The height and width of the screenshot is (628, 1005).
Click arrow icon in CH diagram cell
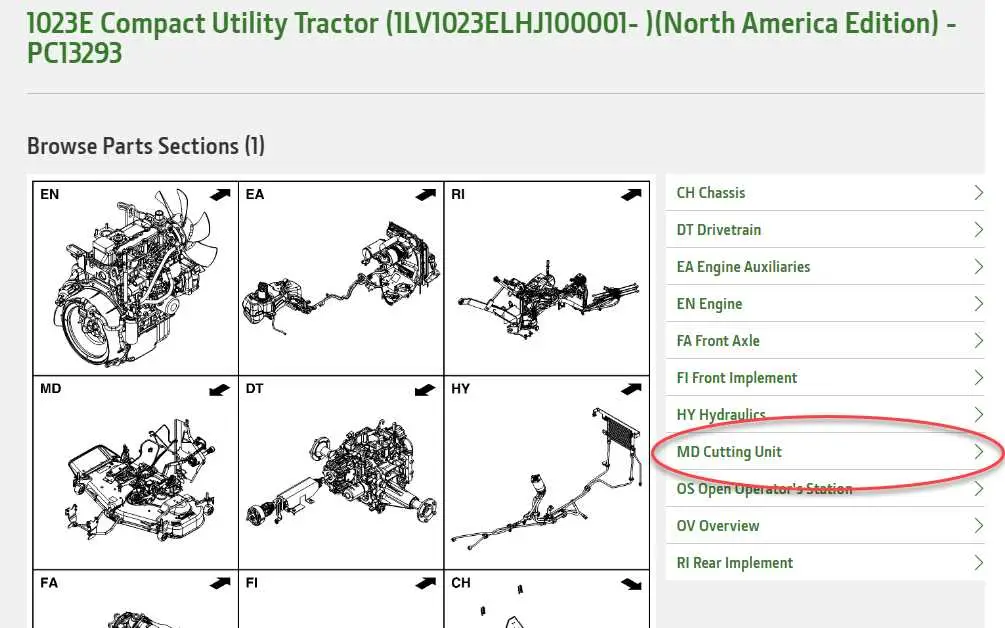click(x=631, y=584)
